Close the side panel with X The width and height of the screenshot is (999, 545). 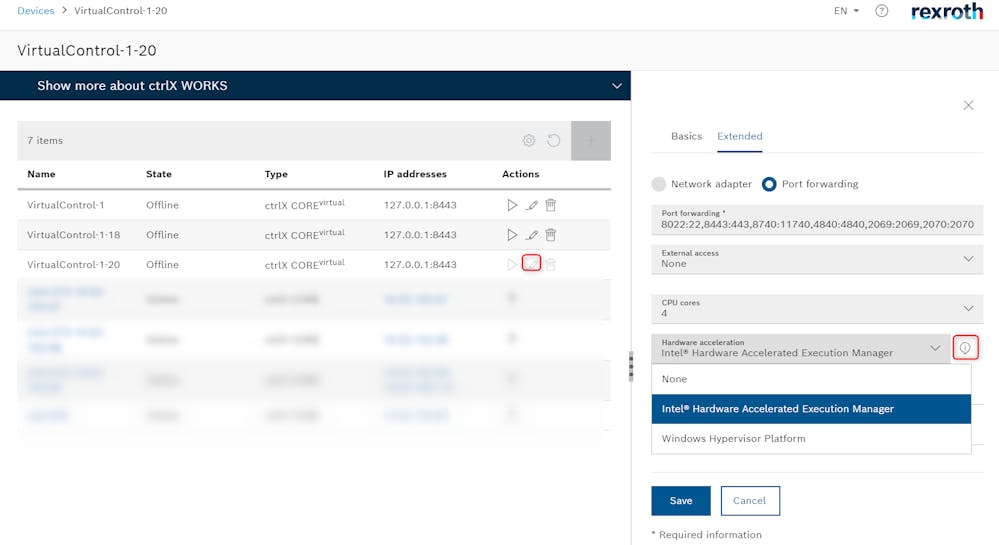coord(968,105)
